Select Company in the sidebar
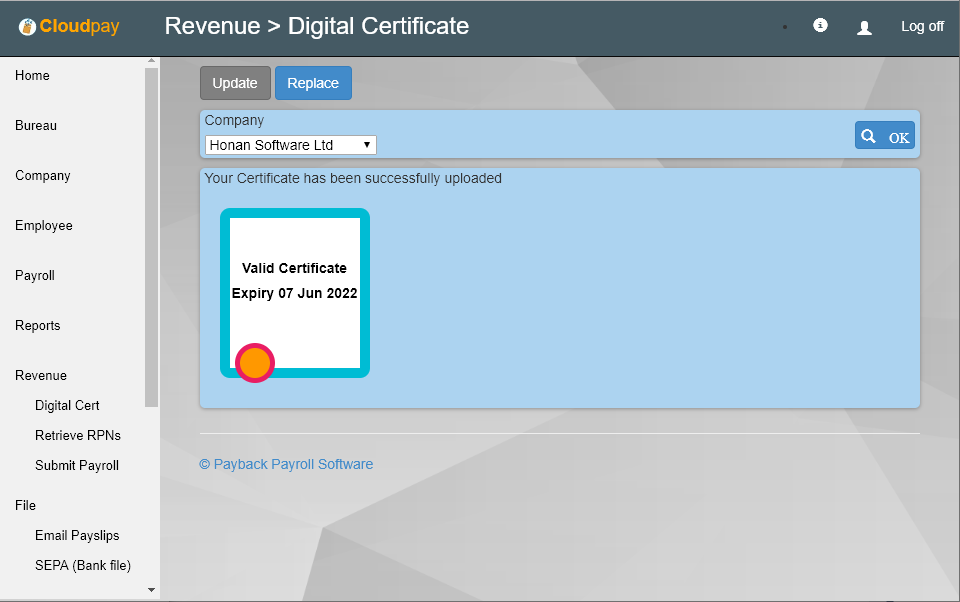 pos(43,176)
